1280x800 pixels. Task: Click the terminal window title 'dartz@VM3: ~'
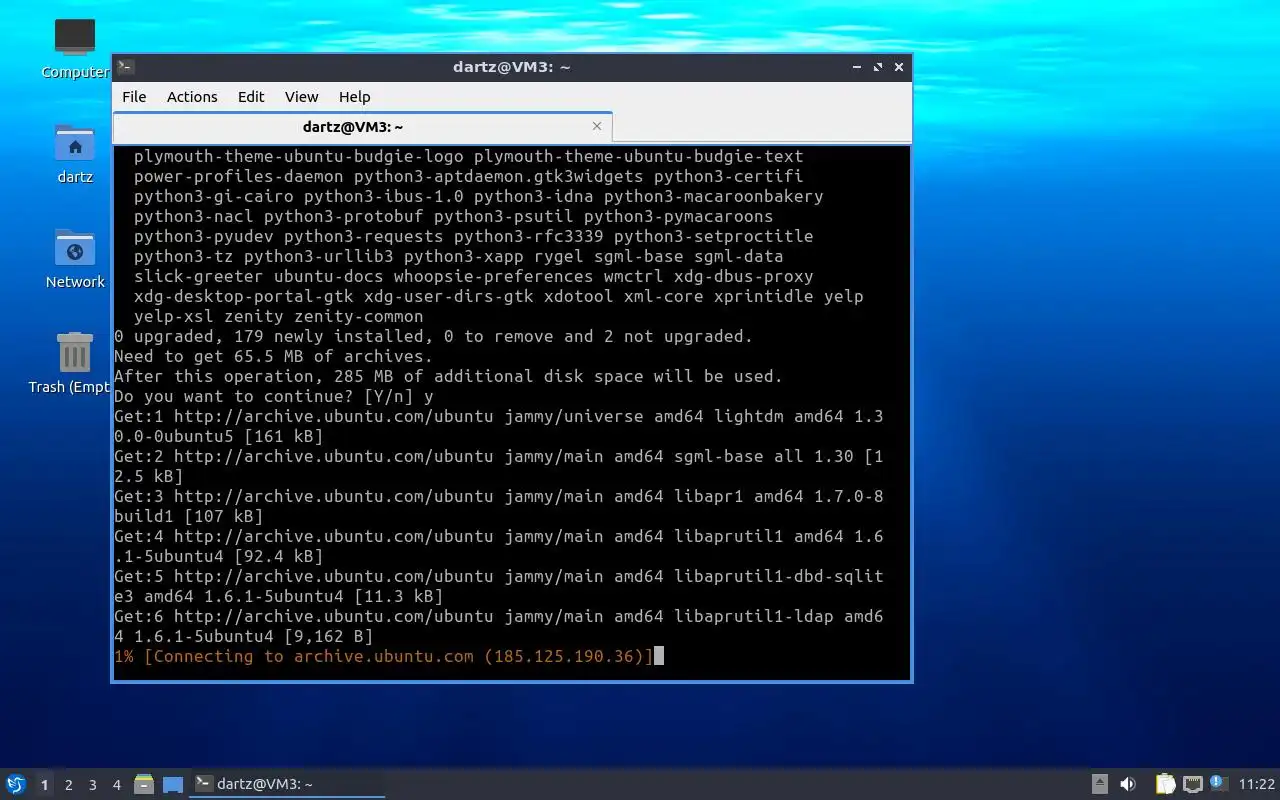point(512,67)
